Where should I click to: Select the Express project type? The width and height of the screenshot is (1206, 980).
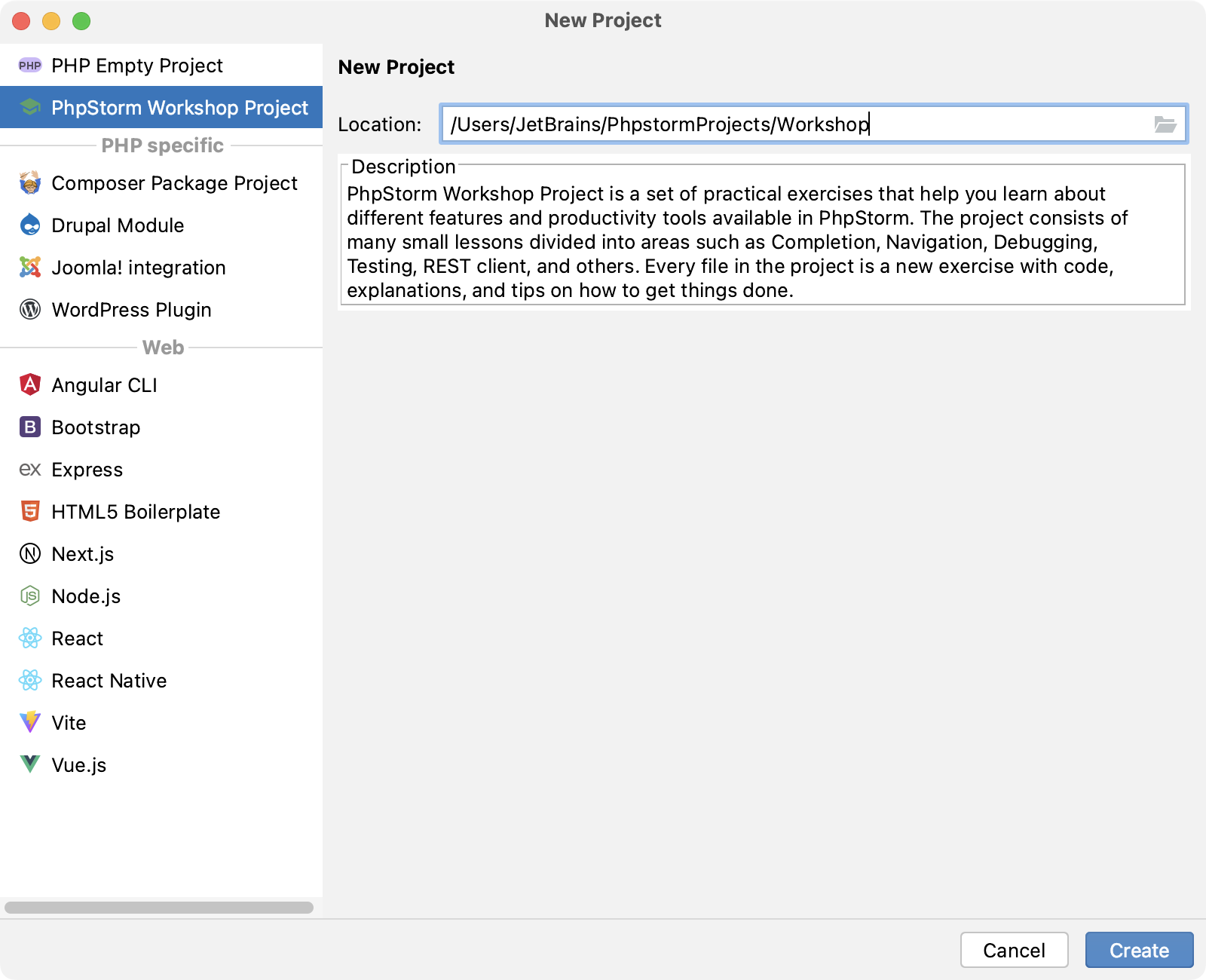tap(87, 470)
